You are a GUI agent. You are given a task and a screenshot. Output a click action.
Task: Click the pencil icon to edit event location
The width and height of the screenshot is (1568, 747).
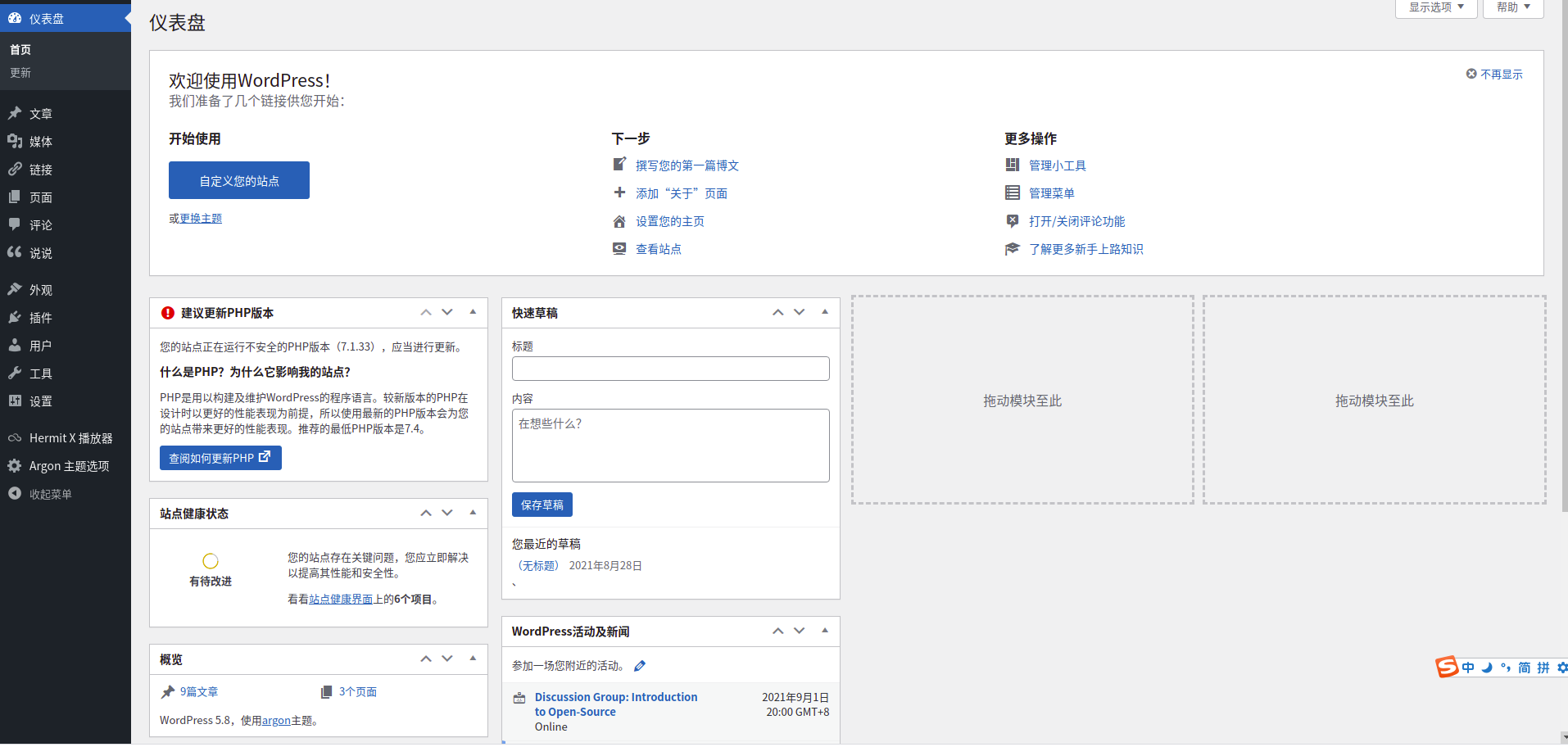[640, 665]
